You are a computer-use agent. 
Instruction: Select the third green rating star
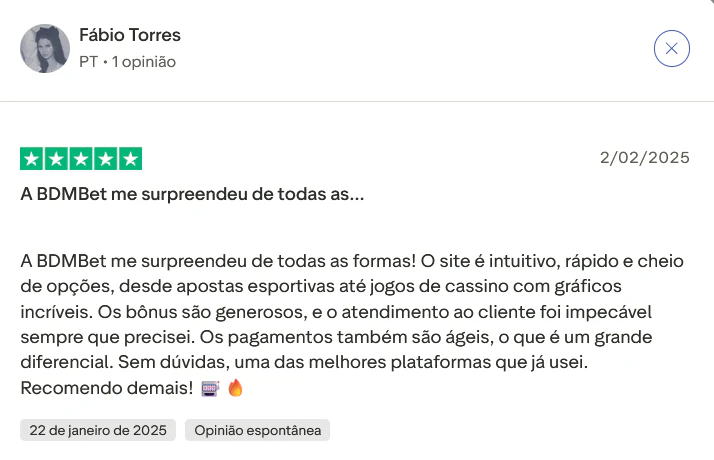point(81,158)
